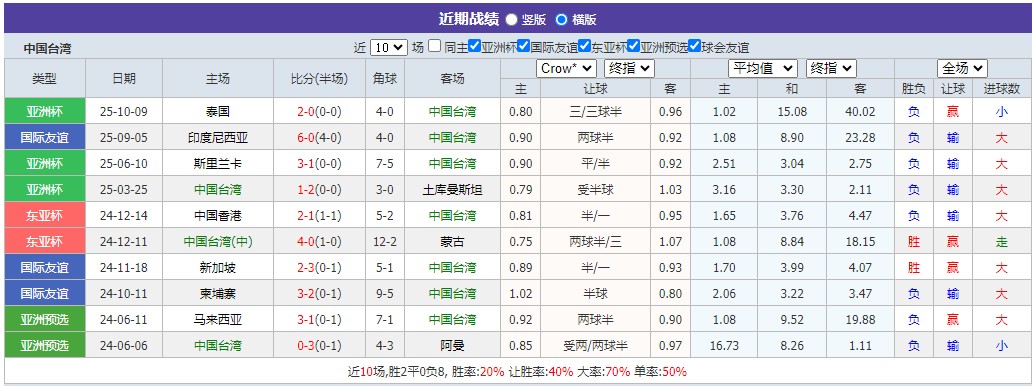Click the 日期 column header
Screen dimensions: 1034x386
(x=124, y=79)
